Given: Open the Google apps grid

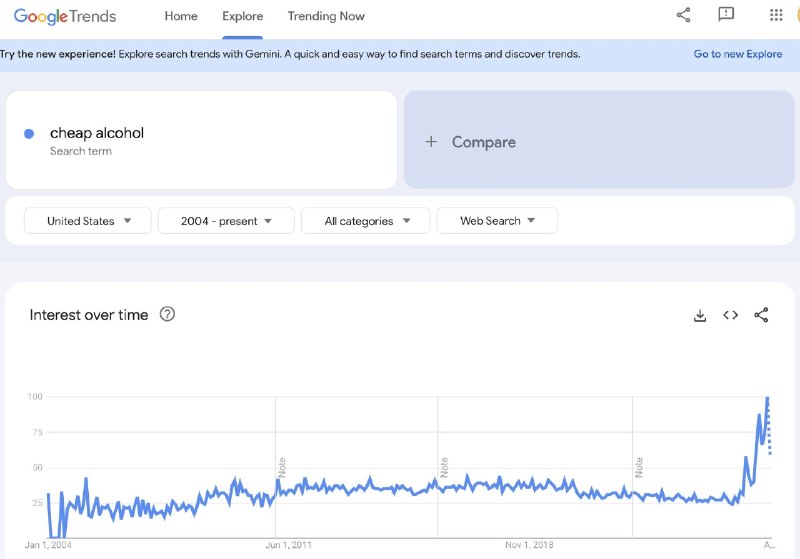Looking at the screenshot, I should [x=776, y=15].
